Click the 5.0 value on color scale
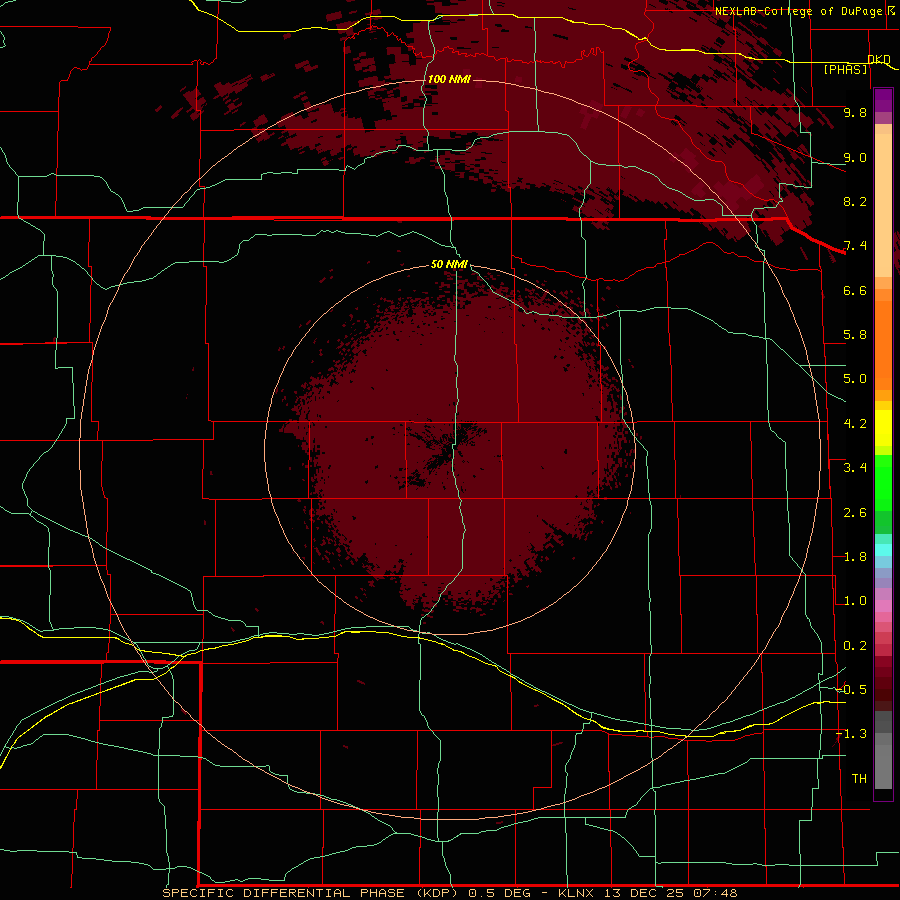 [x=855, y=379]
